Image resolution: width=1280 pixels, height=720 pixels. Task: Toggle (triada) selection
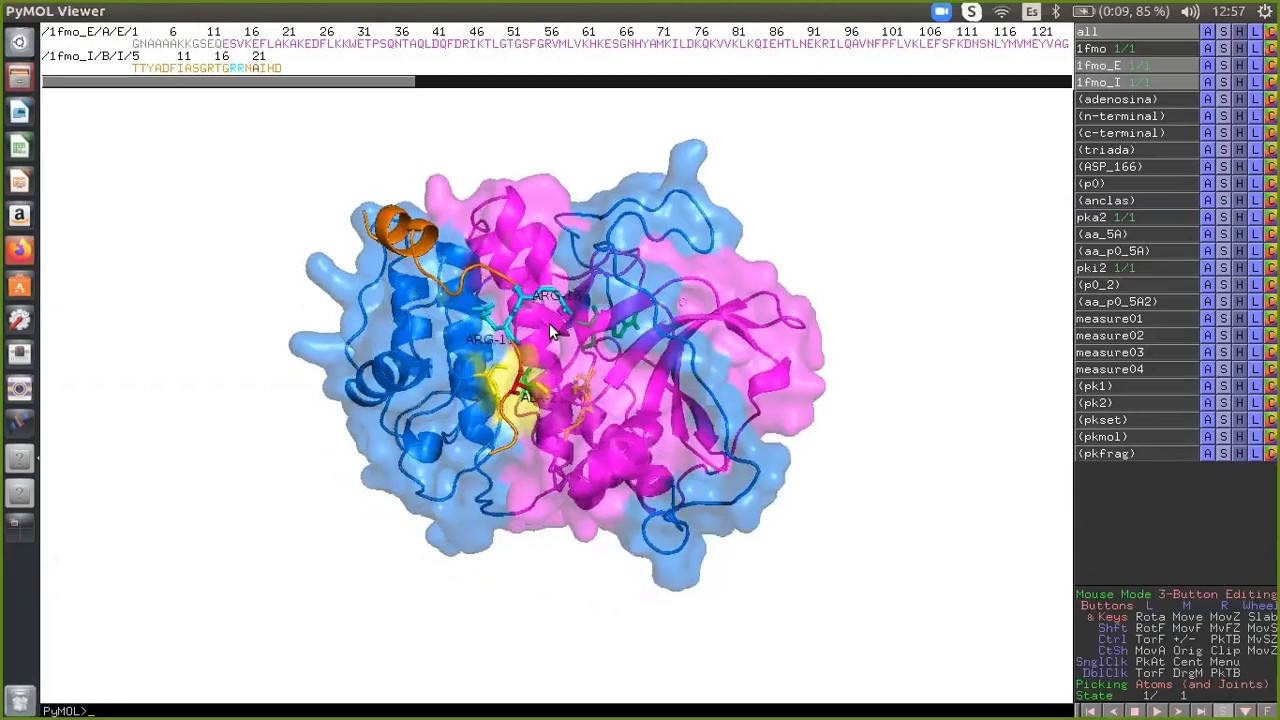pyautogui.click(x=1137, y=150)
